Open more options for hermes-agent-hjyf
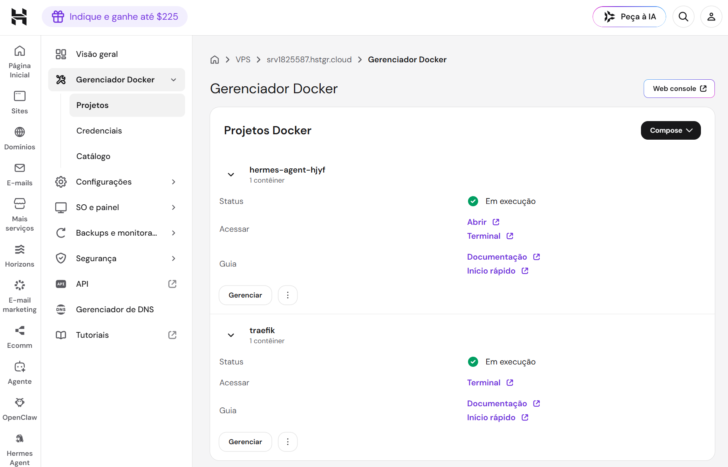 [x=287, y=295]
